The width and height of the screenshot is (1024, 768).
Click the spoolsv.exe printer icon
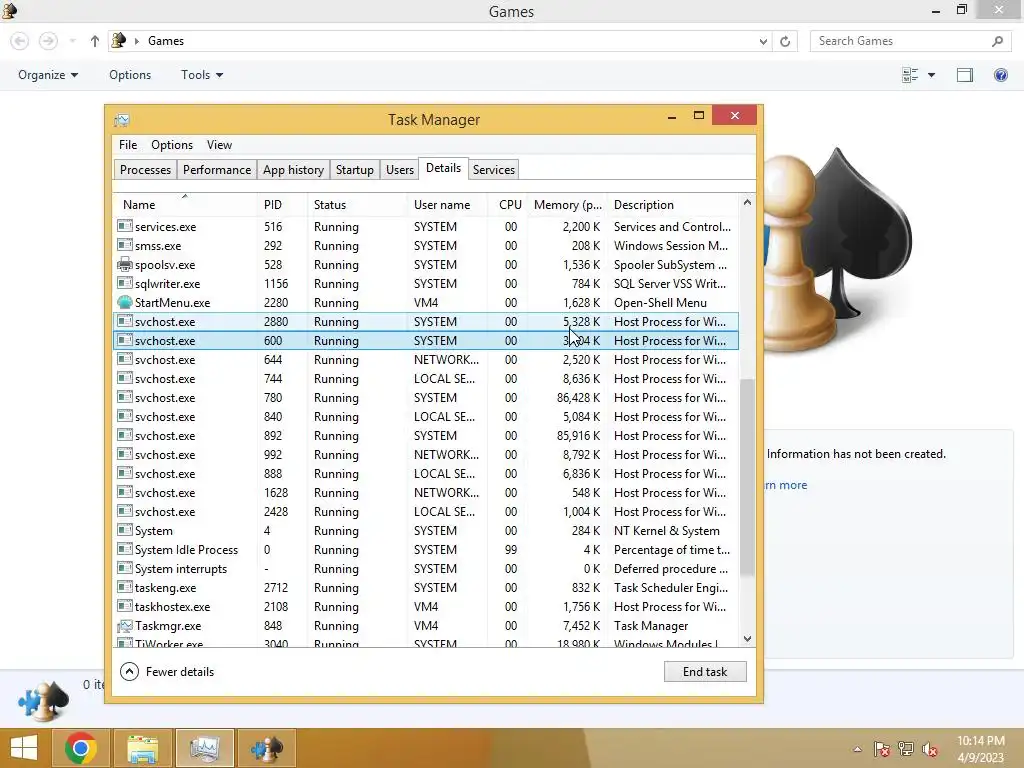124,264
